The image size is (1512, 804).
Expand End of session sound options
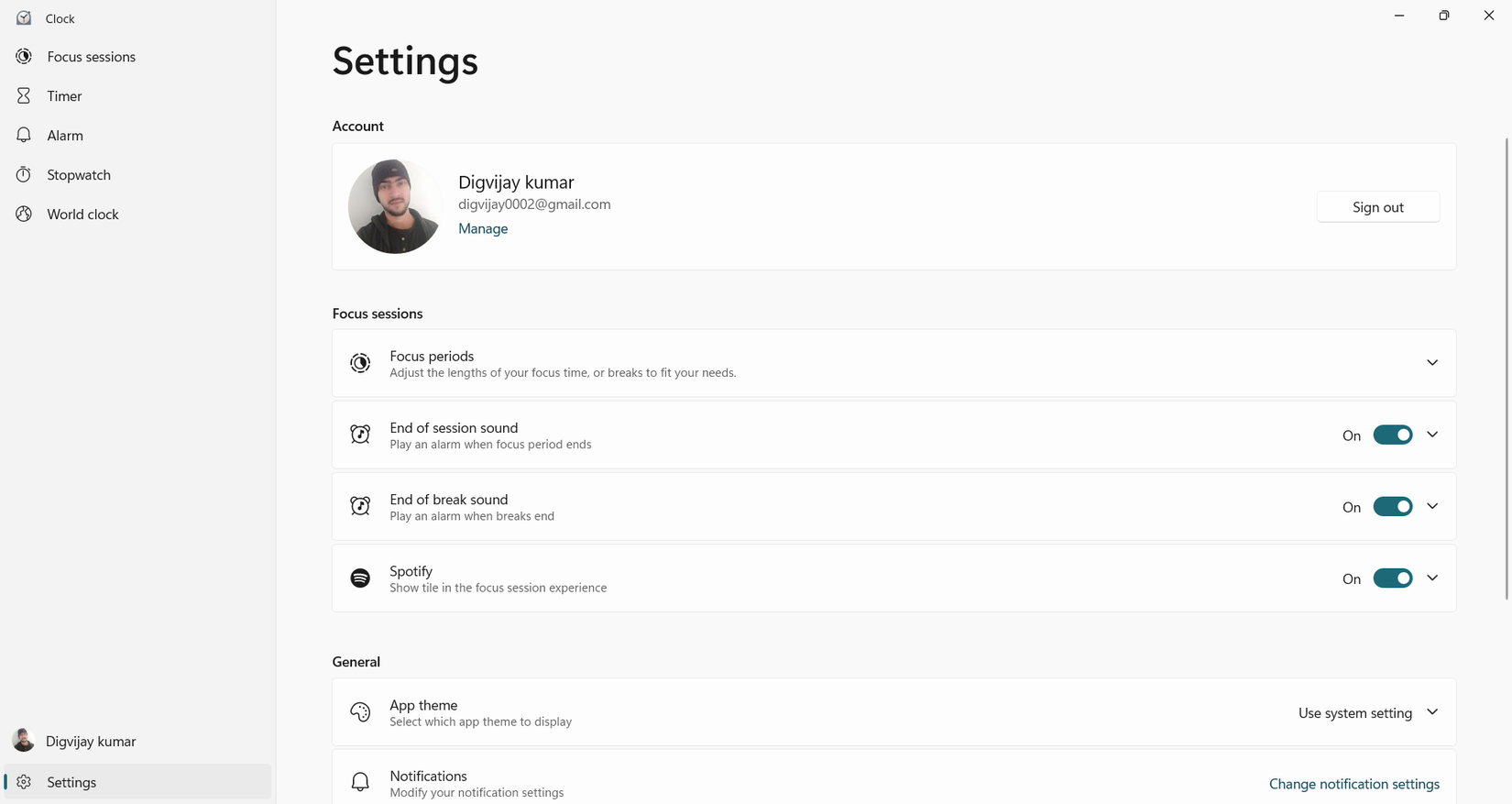[x=1432, y=435]
